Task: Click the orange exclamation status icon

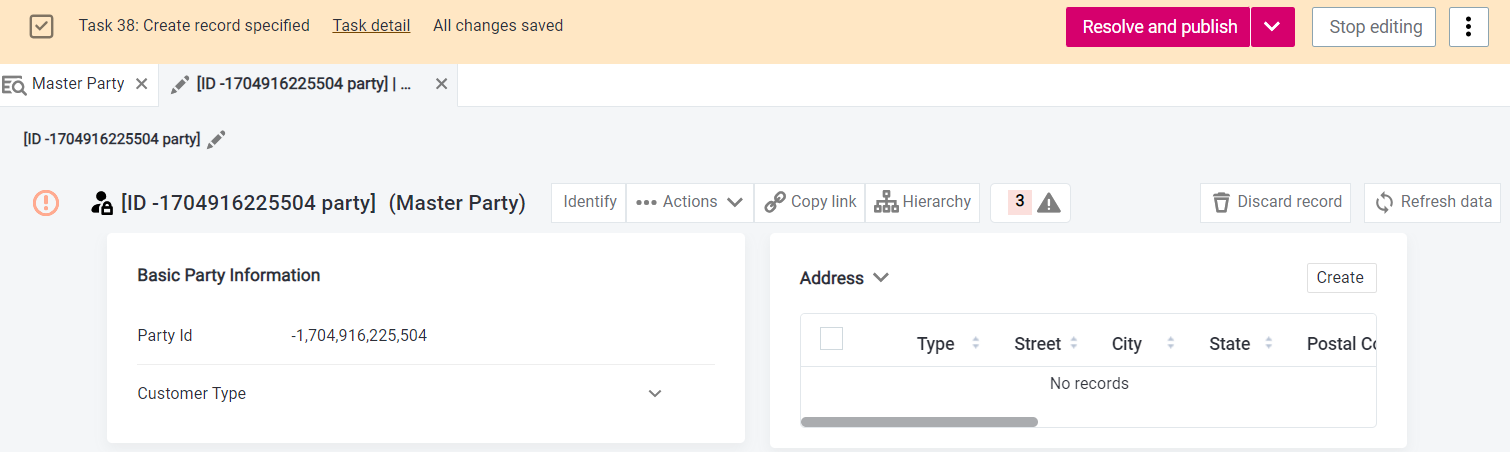Action: pos(46,203)
